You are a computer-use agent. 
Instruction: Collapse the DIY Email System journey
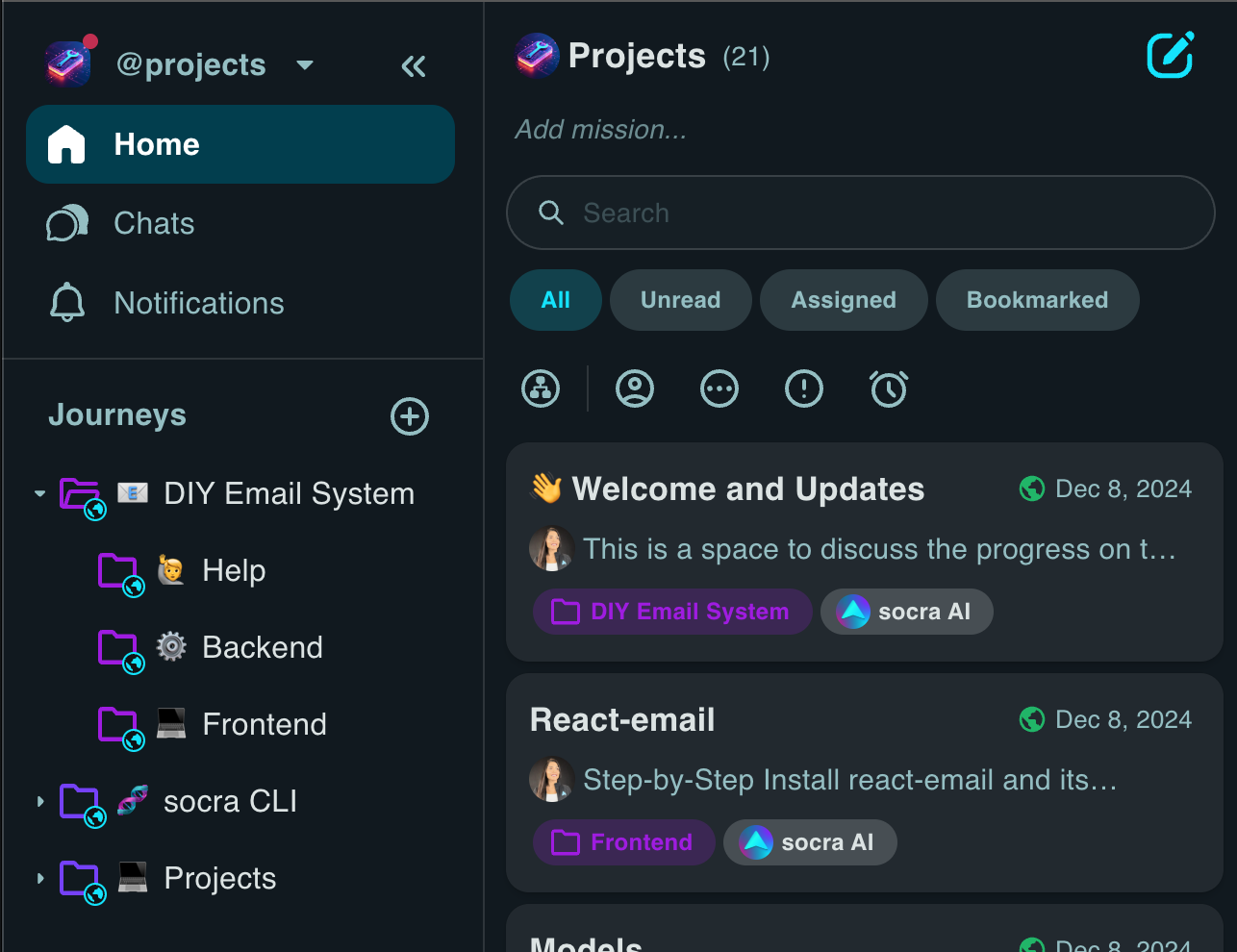[x=39, y=493]
